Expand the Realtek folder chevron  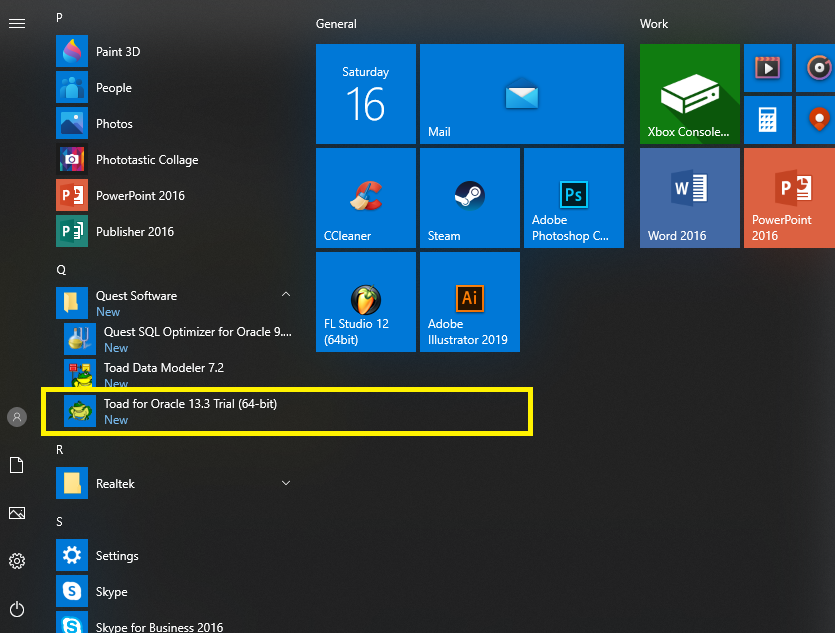(286, 483)
